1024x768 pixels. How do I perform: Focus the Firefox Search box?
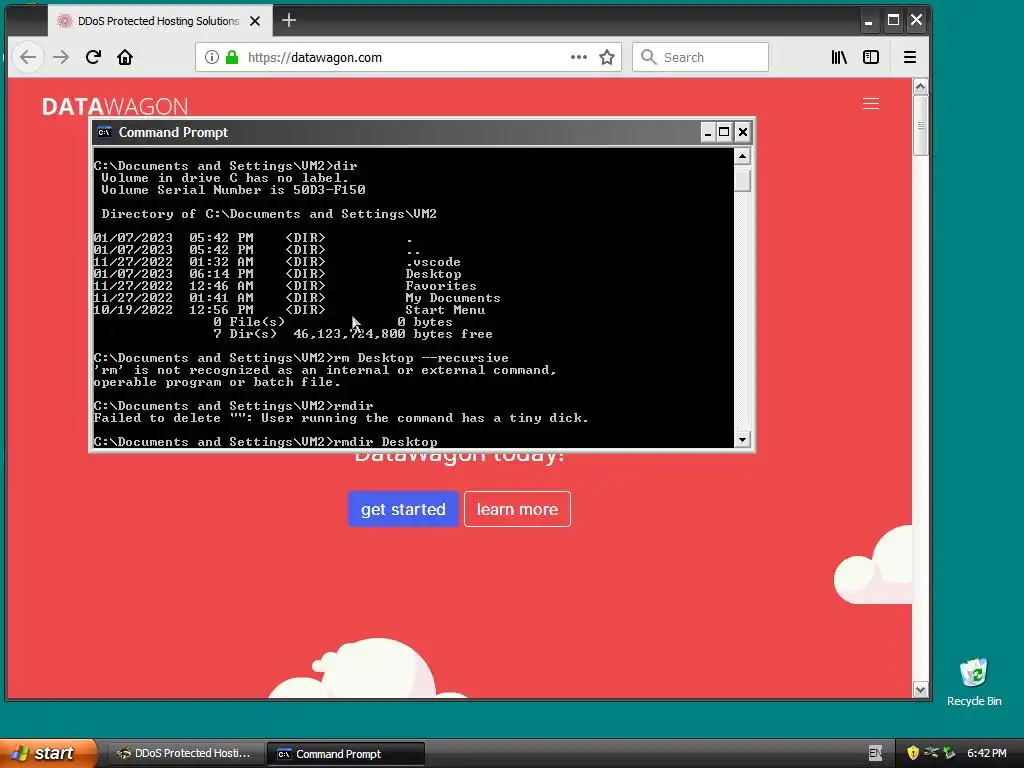[x=701, y=57]
